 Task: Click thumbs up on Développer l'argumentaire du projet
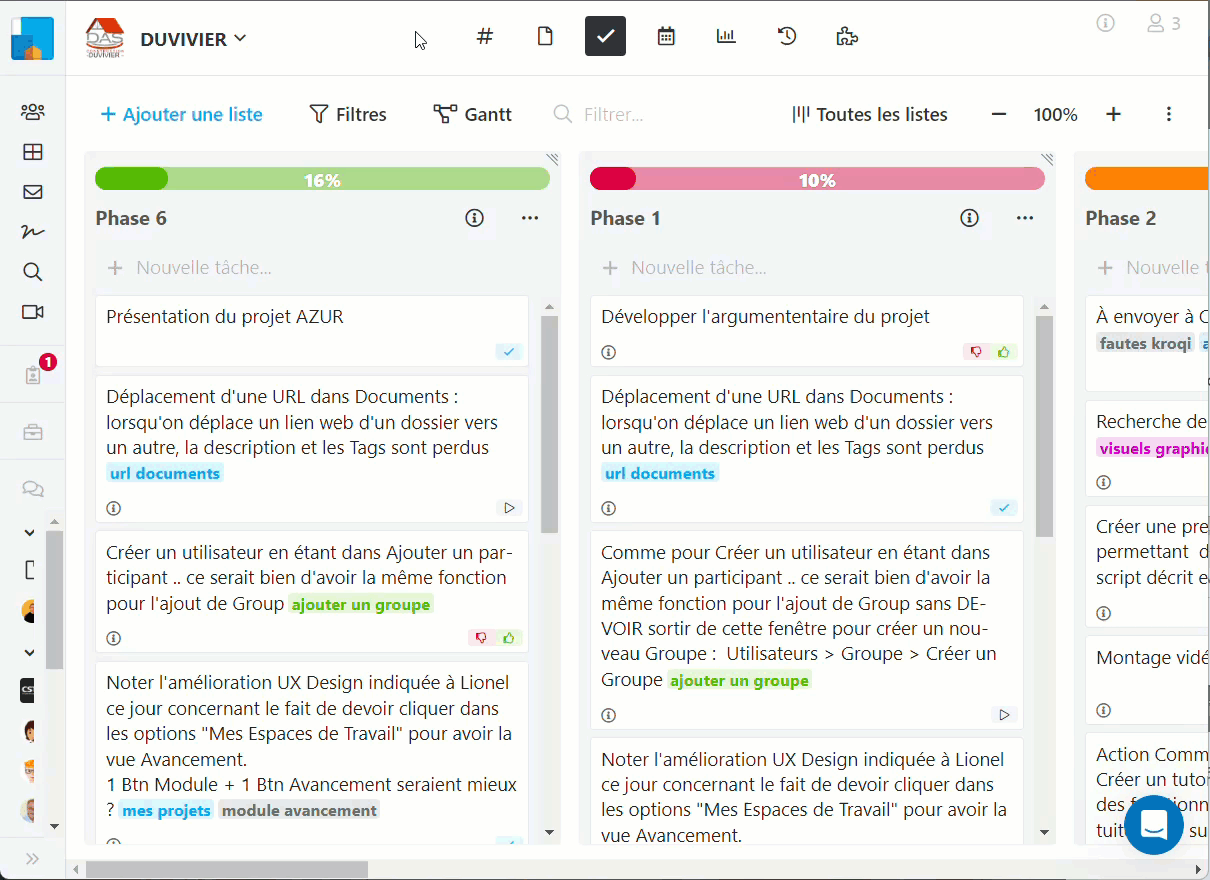(x=1004, y=352)
